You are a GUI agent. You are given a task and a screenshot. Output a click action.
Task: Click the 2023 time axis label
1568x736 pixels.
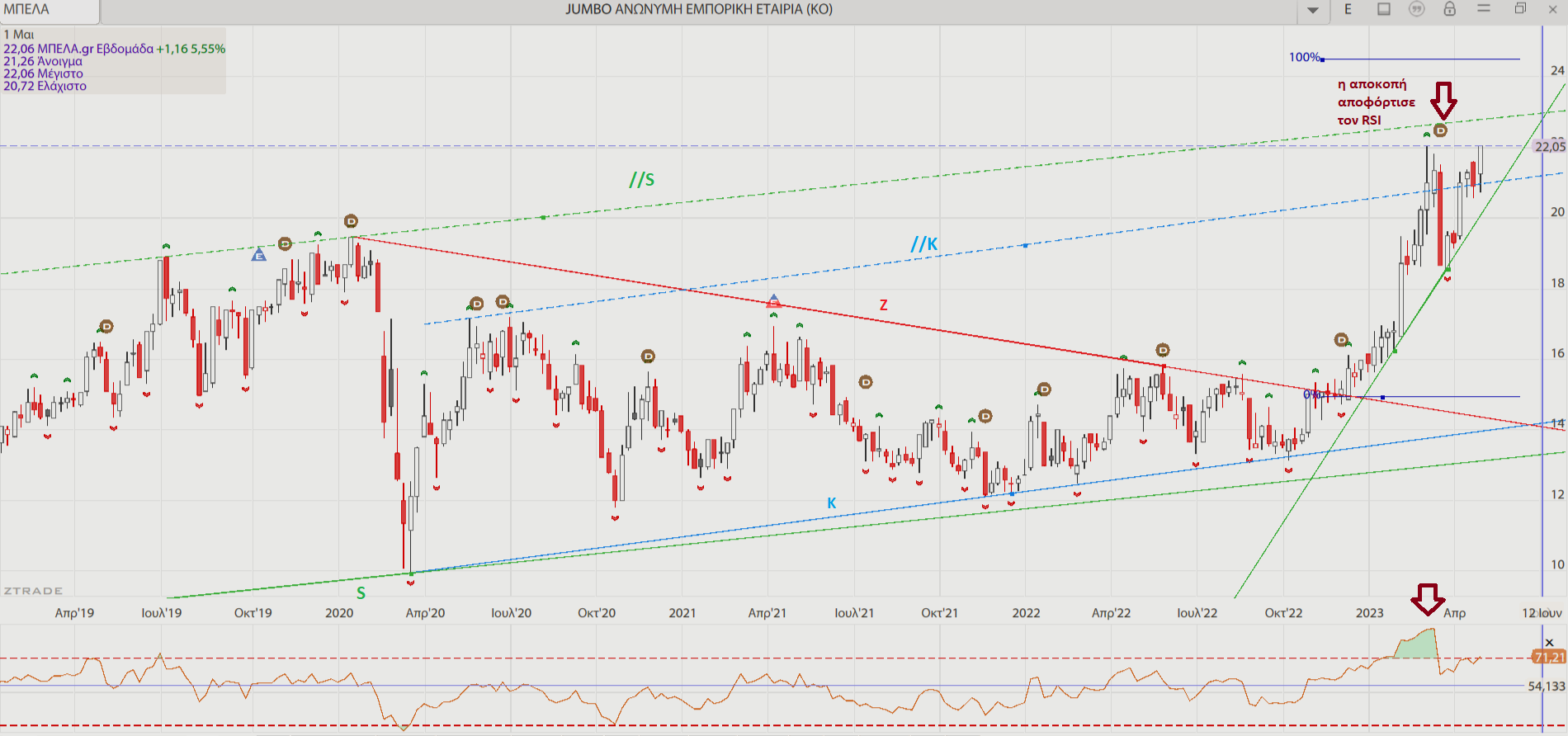coord(1370,613)
